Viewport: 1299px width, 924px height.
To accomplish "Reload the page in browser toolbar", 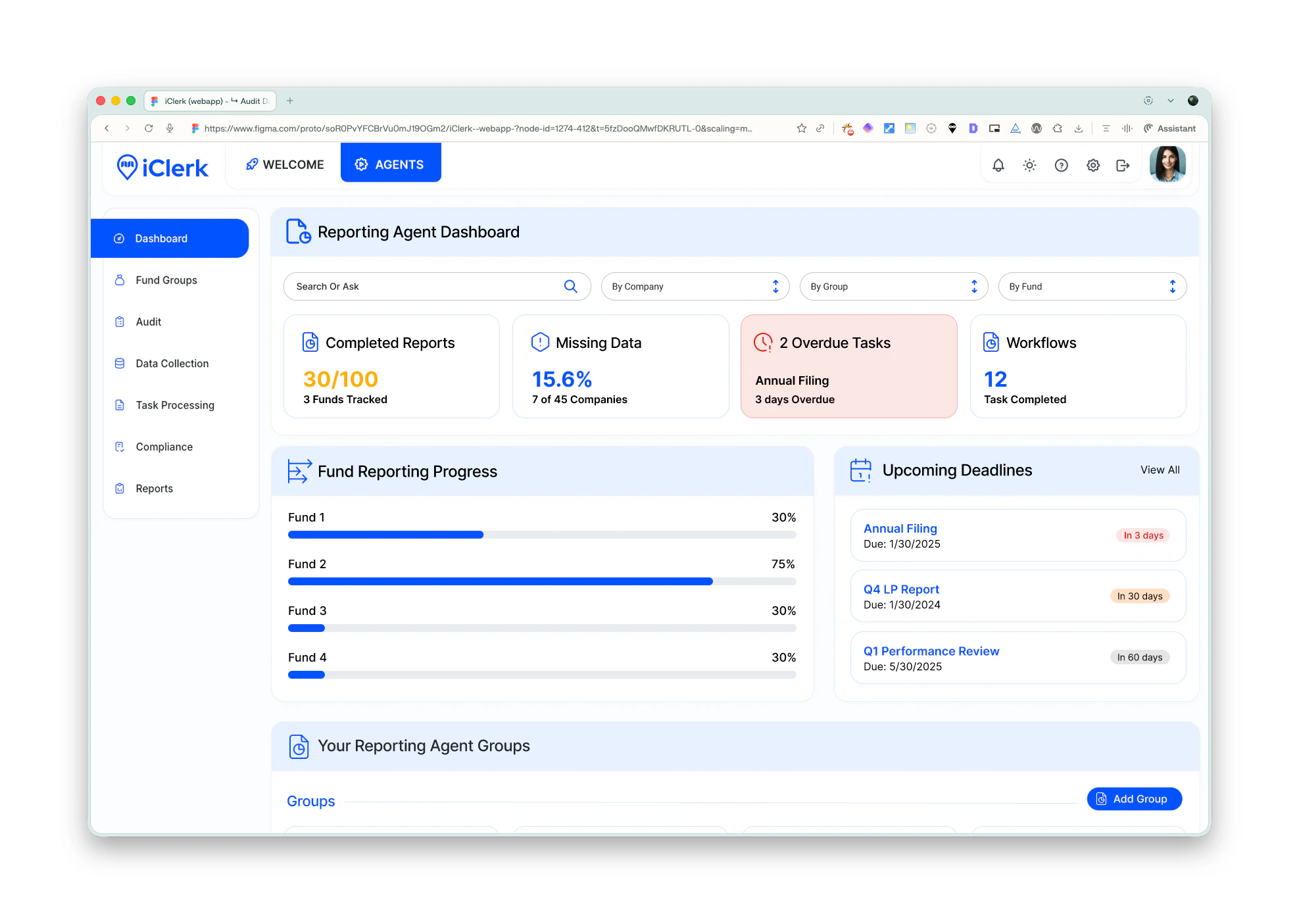I will pos(149,128).
